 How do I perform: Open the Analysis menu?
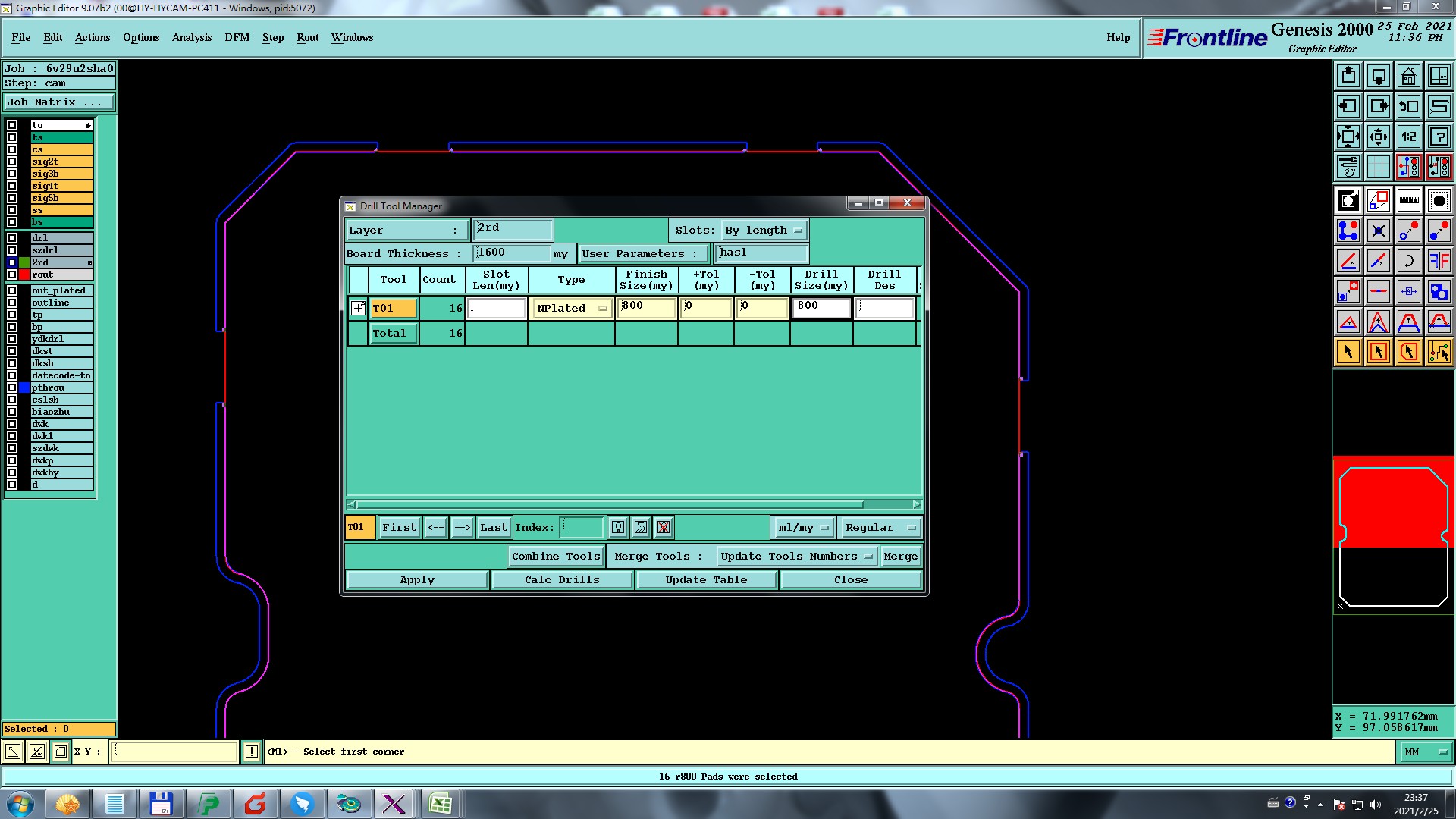191,37
